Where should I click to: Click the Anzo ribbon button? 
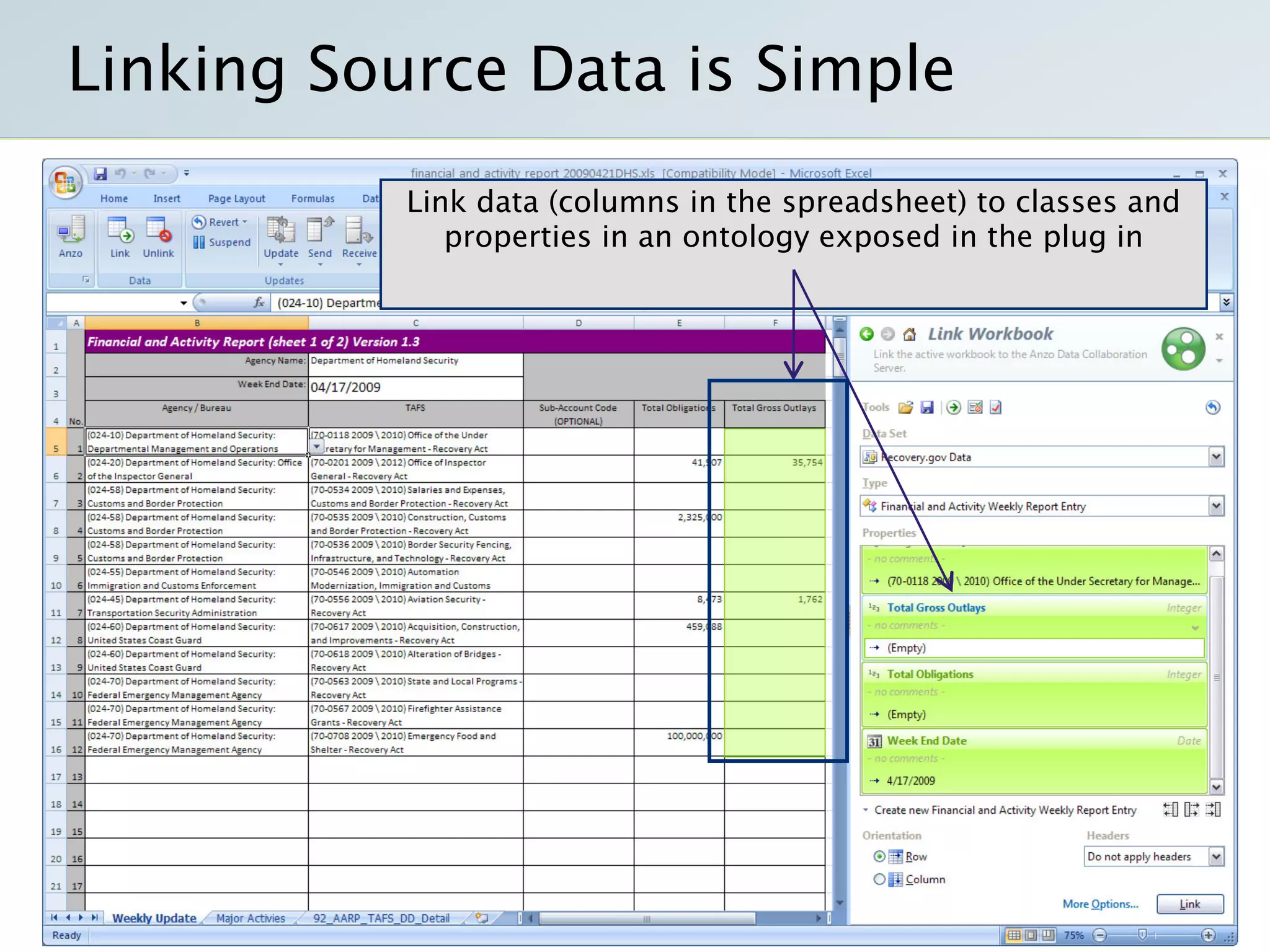click(x=71, y=237)
